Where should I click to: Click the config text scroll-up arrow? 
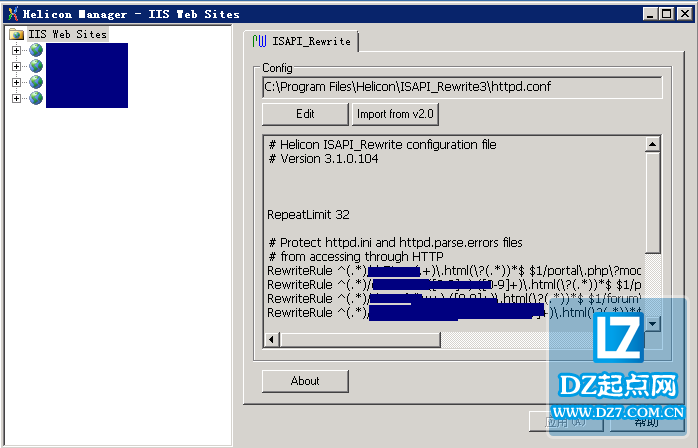click(653, 144)
